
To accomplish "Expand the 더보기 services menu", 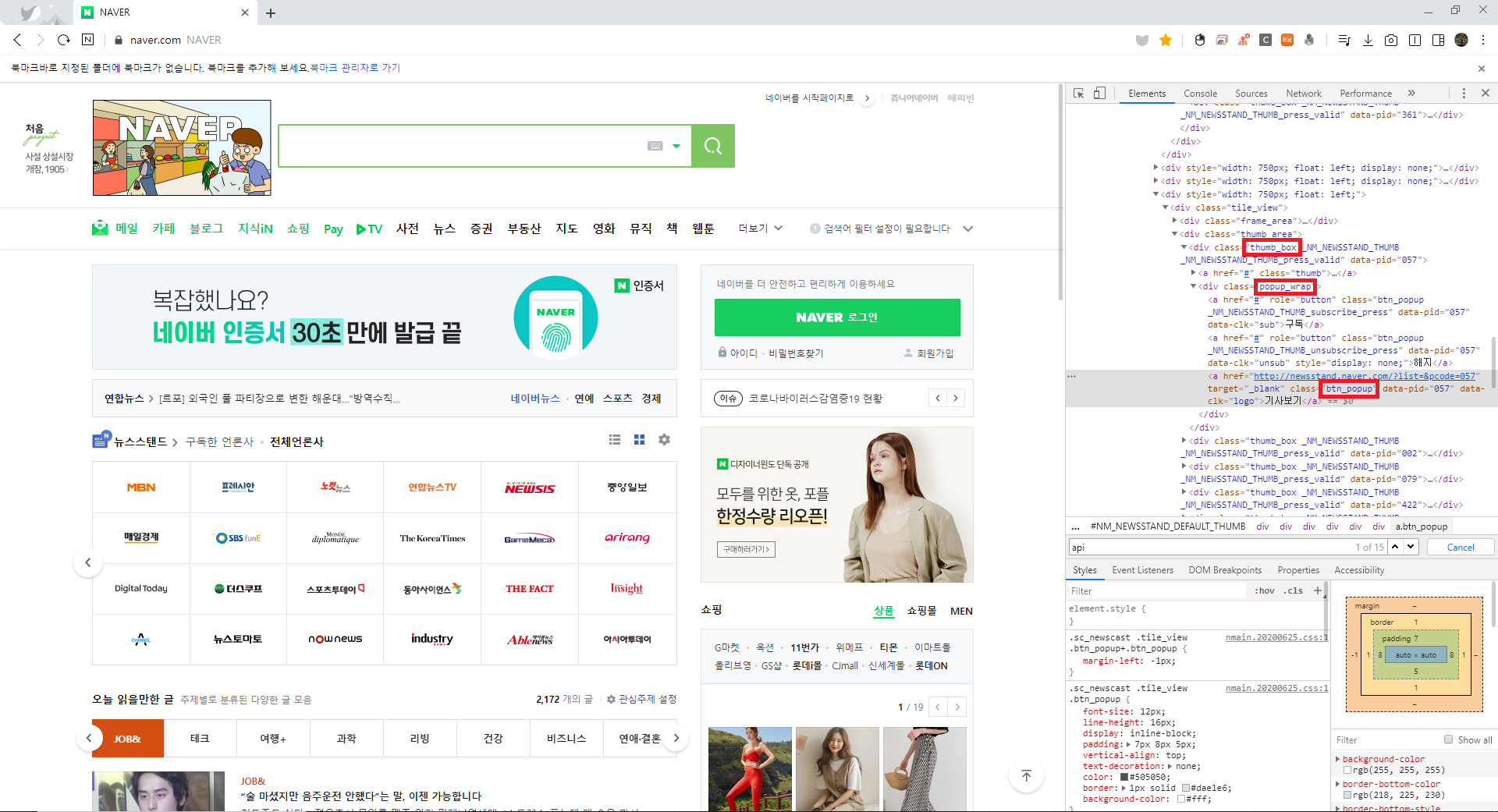I will [x=761, y=229].
